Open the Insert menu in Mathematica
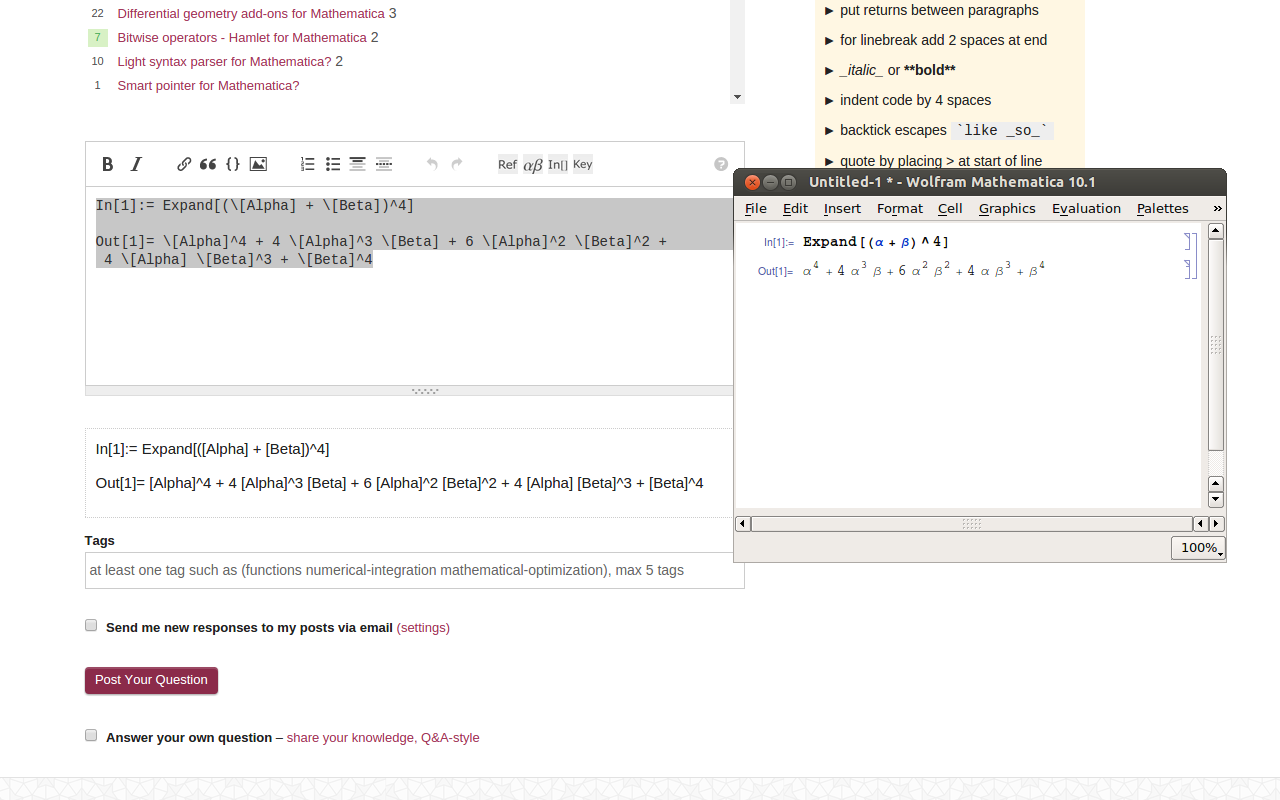 tap(842, 208)
